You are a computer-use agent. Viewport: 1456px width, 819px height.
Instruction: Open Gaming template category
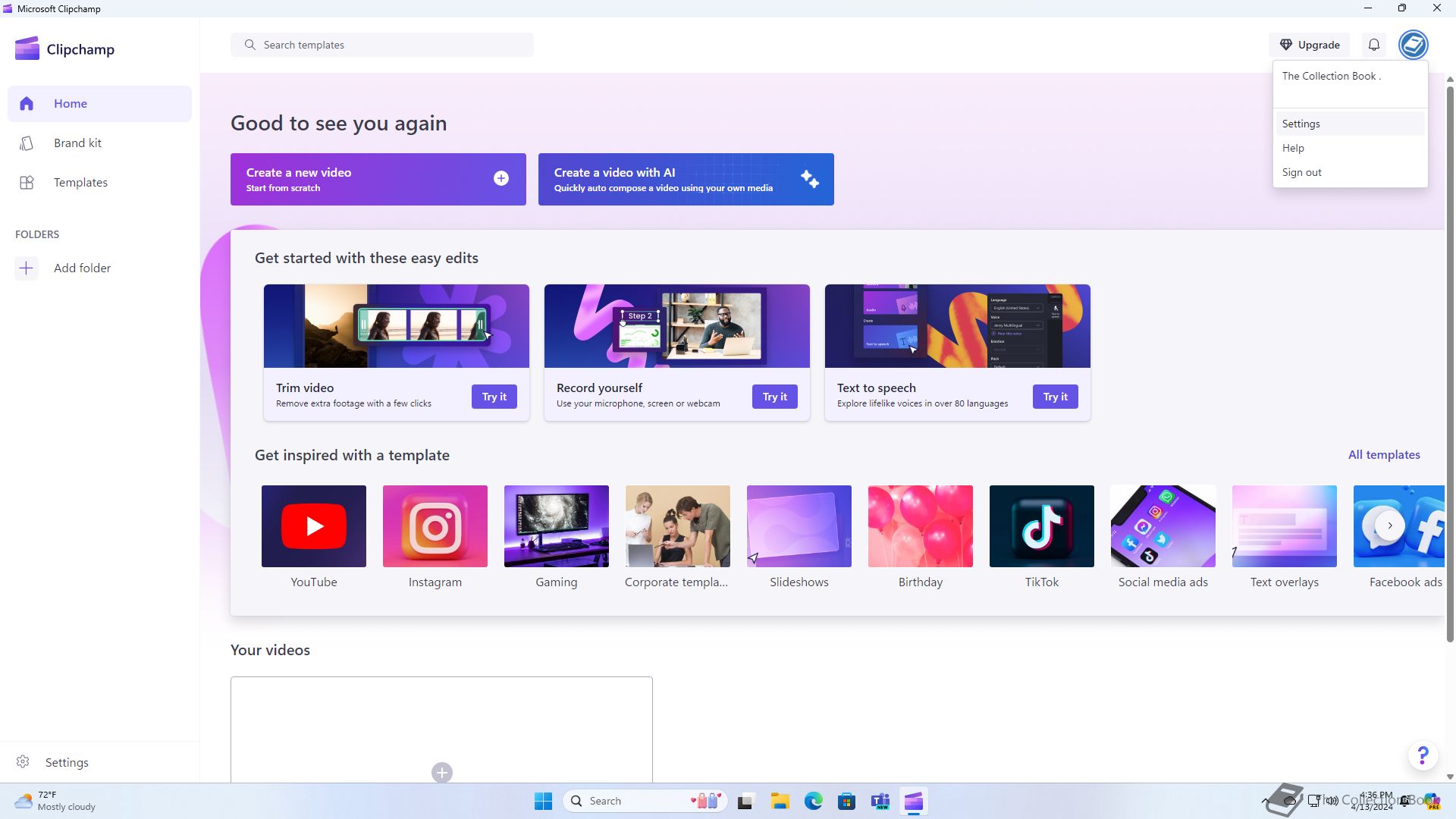[557, 526]
